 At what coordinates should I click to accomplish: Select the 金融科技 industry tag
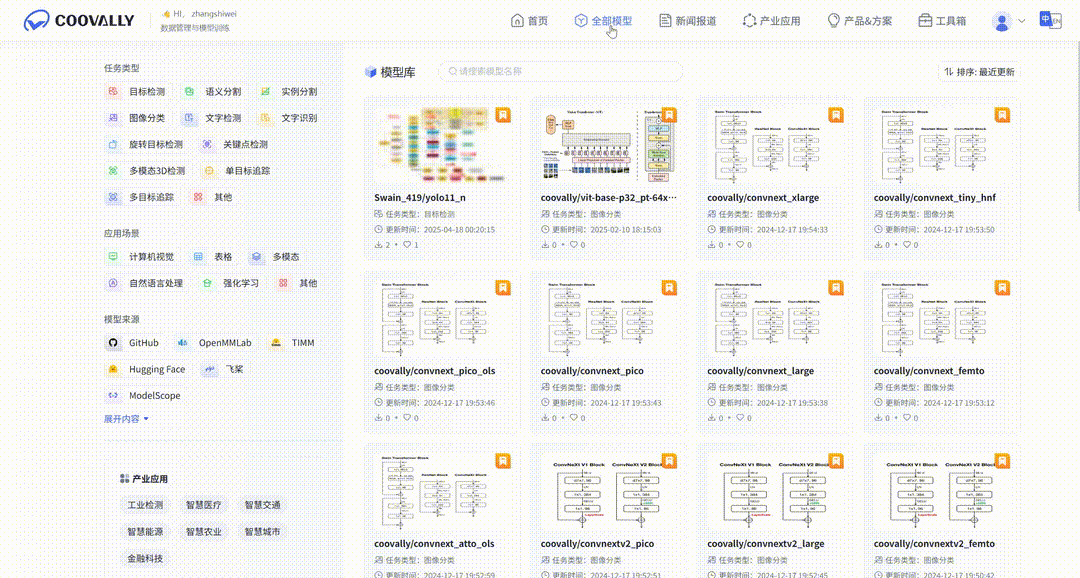[x=145, y=559]
